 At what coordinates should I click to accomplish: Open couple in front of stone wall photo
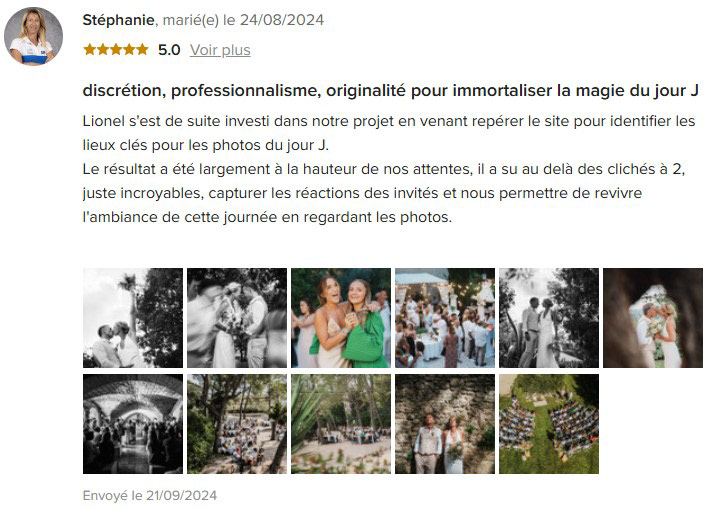tap(445, 424)
